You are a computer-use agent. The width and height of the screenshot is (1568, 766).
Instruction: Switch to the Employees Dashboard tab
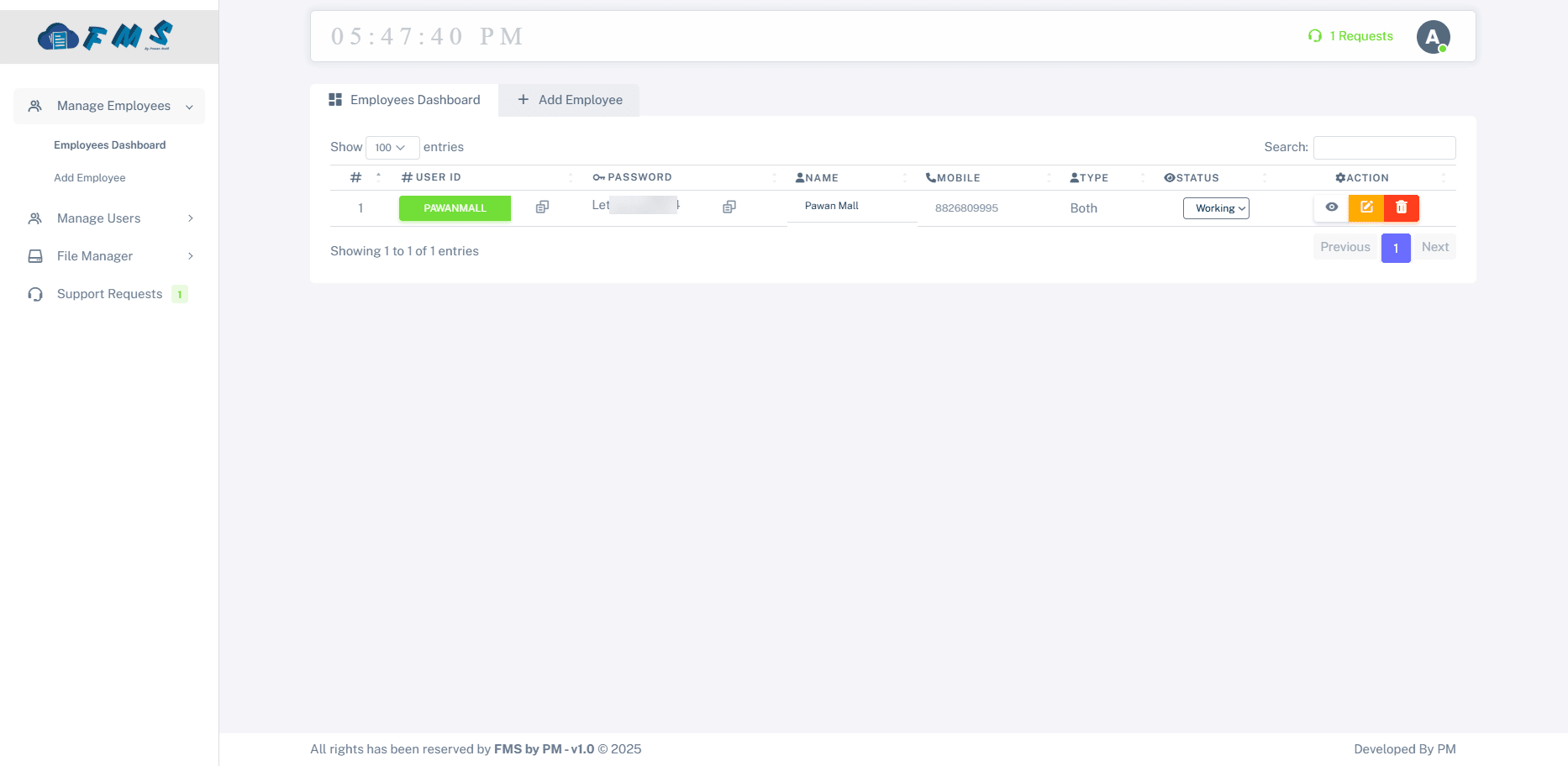404,100
